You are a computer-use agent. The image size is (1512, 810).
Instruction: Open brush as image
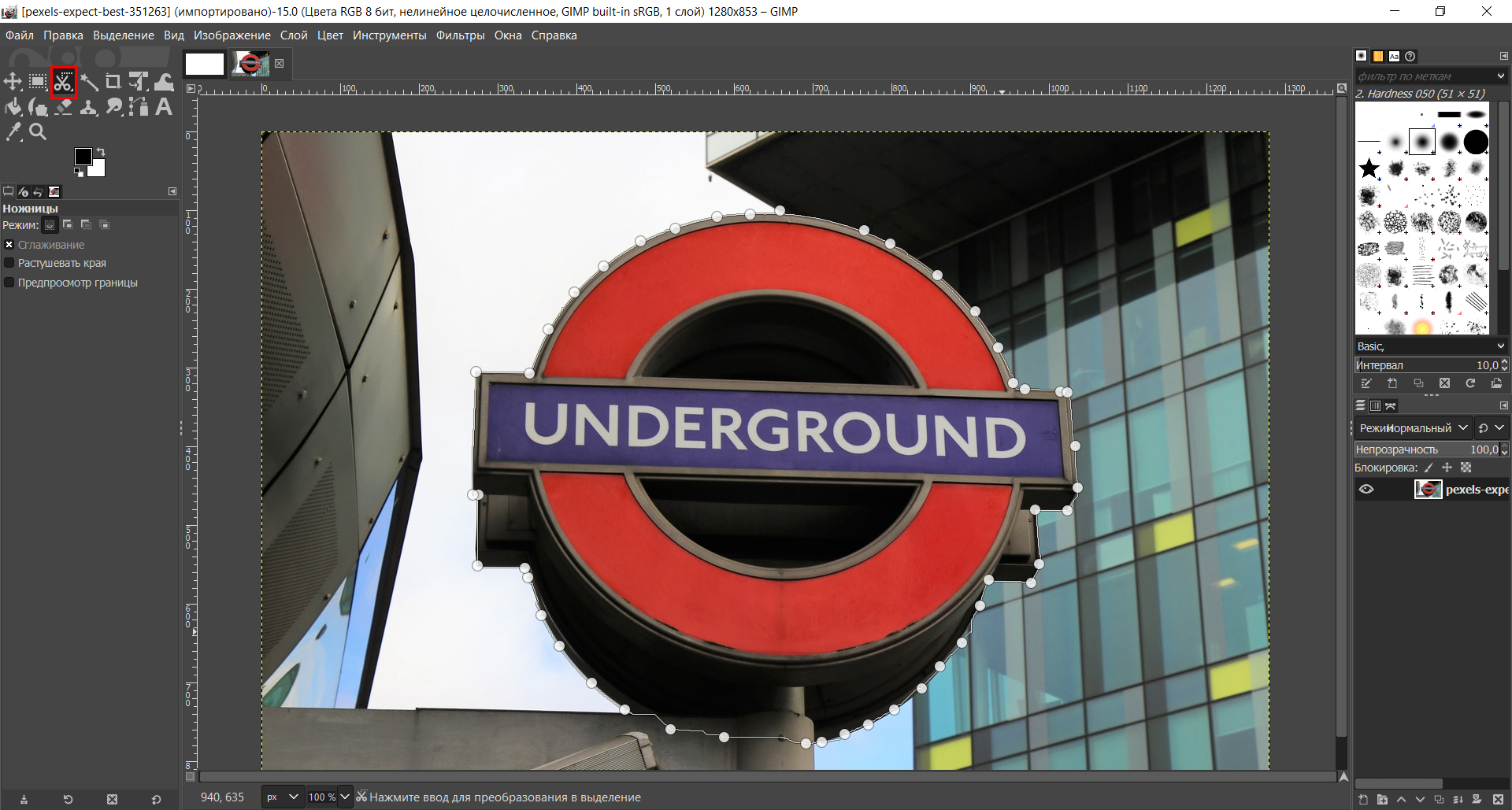pos(1496,383)
